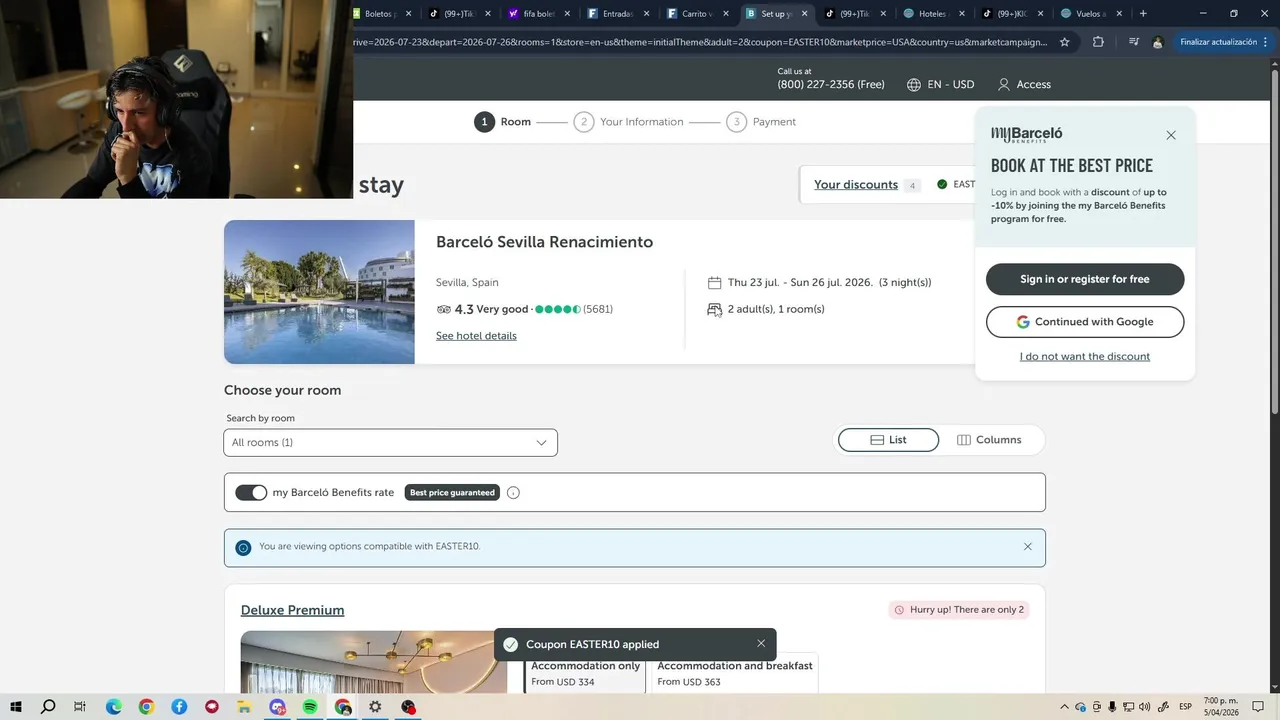Open EN - USD language currency selector

pos(940,85)
